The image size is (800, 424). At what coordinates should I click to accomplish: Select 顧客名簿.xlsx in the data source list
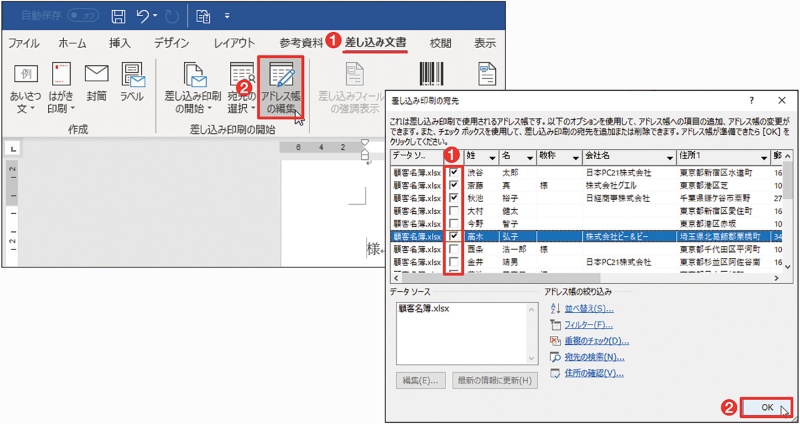(425, 308)
